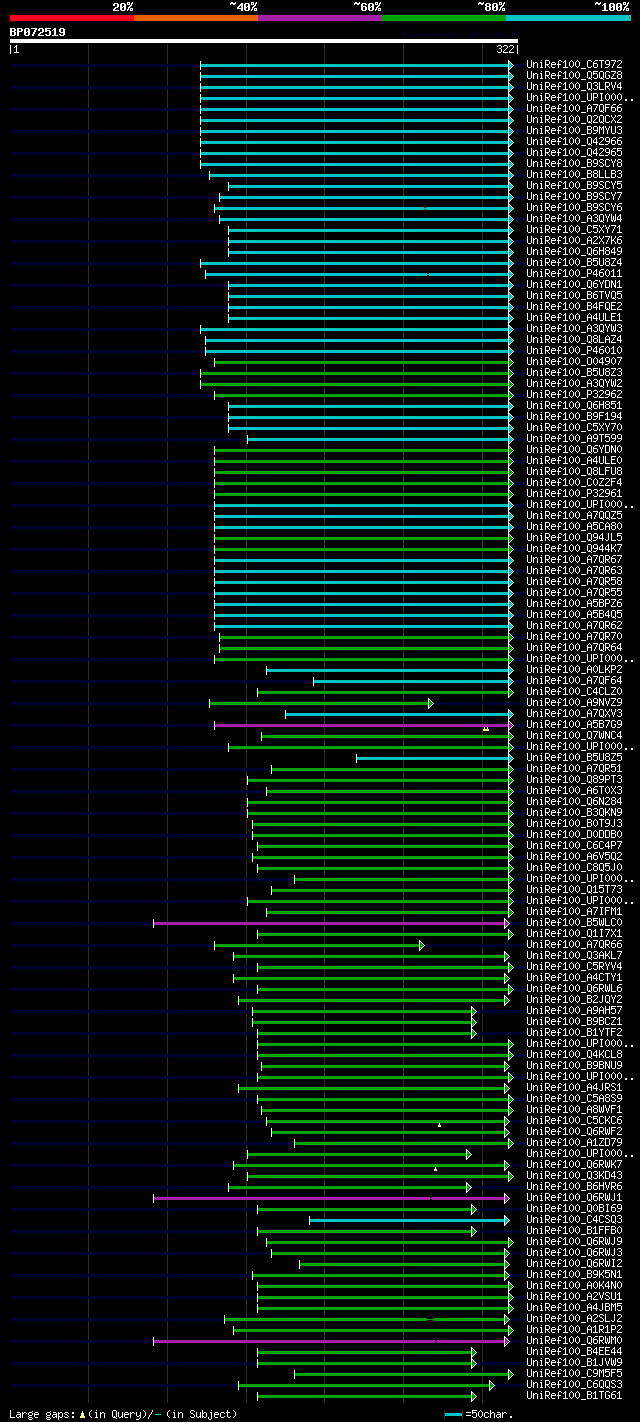Image resolution: width=640 pixels, height=1422 pixels.
Task: Select the UniRef100_Q7WNC4 label
Action: (x=574, y=735)
